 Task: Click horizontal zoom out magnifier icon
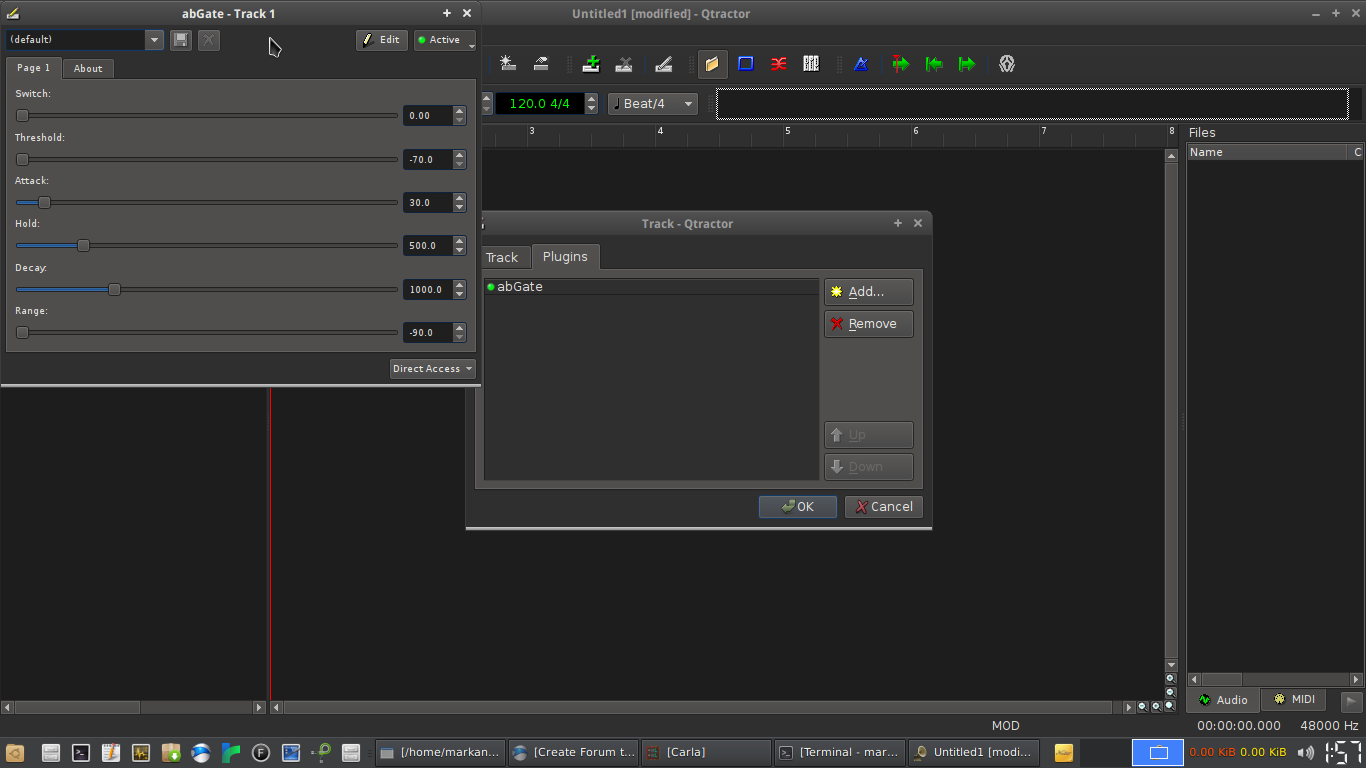coord(1143,707)
